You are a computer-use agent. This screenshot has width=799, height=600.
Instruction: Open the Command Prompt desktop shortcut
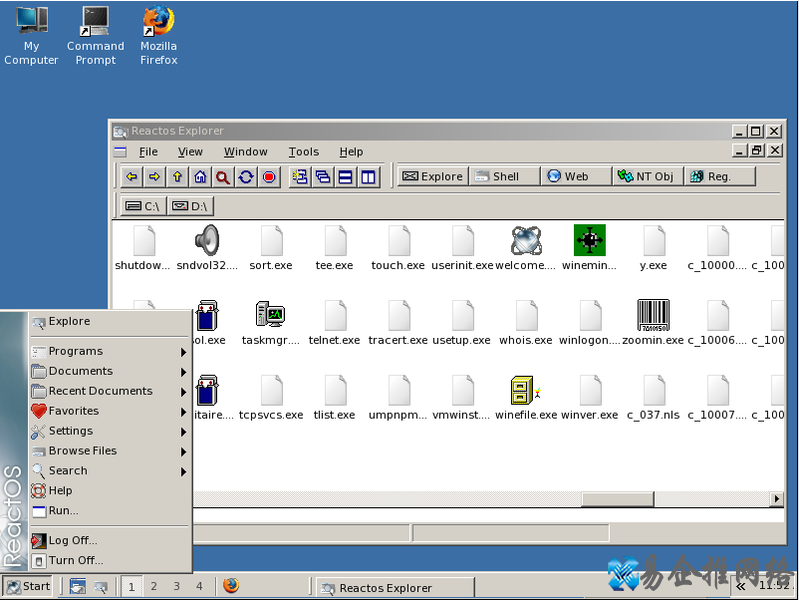[95, 35]
